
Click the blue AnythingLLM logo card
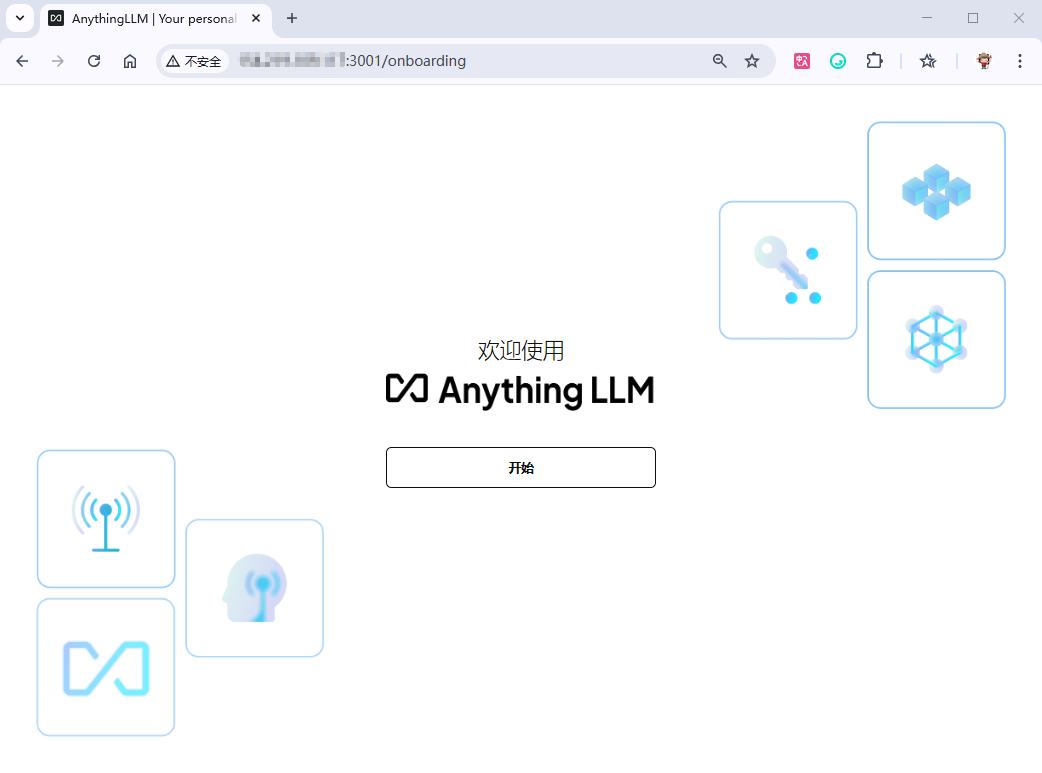pos(106,667)
